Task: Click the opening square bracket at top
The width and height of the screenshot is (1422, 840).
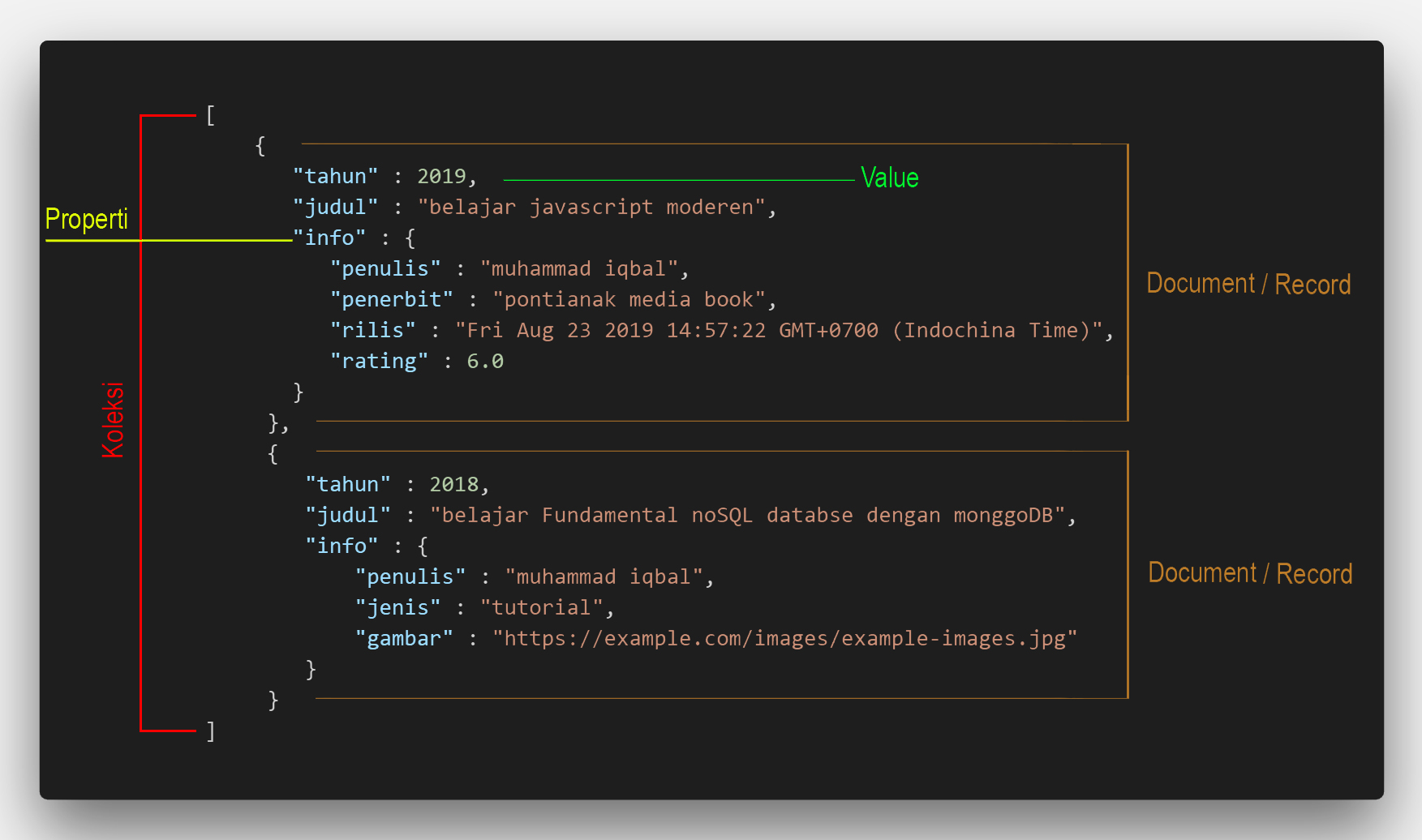Action: (x=210, y=115)
